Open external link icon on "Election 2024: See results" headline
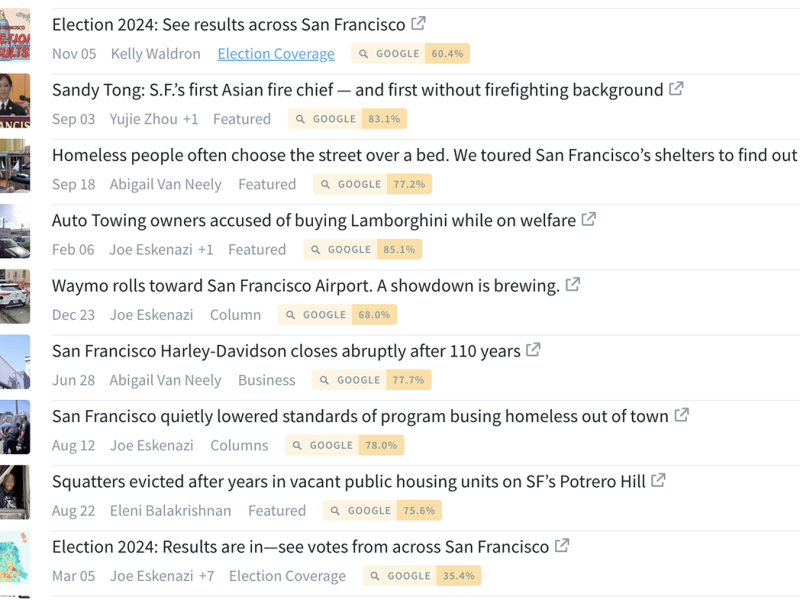The width and height of the screenshot is (800, 600). coord(418,23)
